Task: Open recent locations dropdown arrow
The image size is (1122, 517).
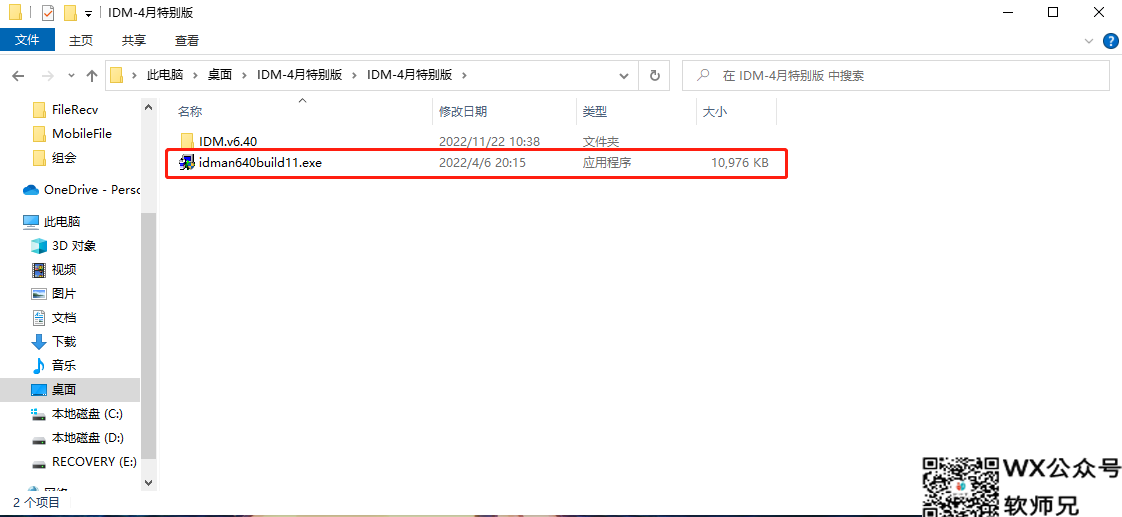Action: point(71,75)
